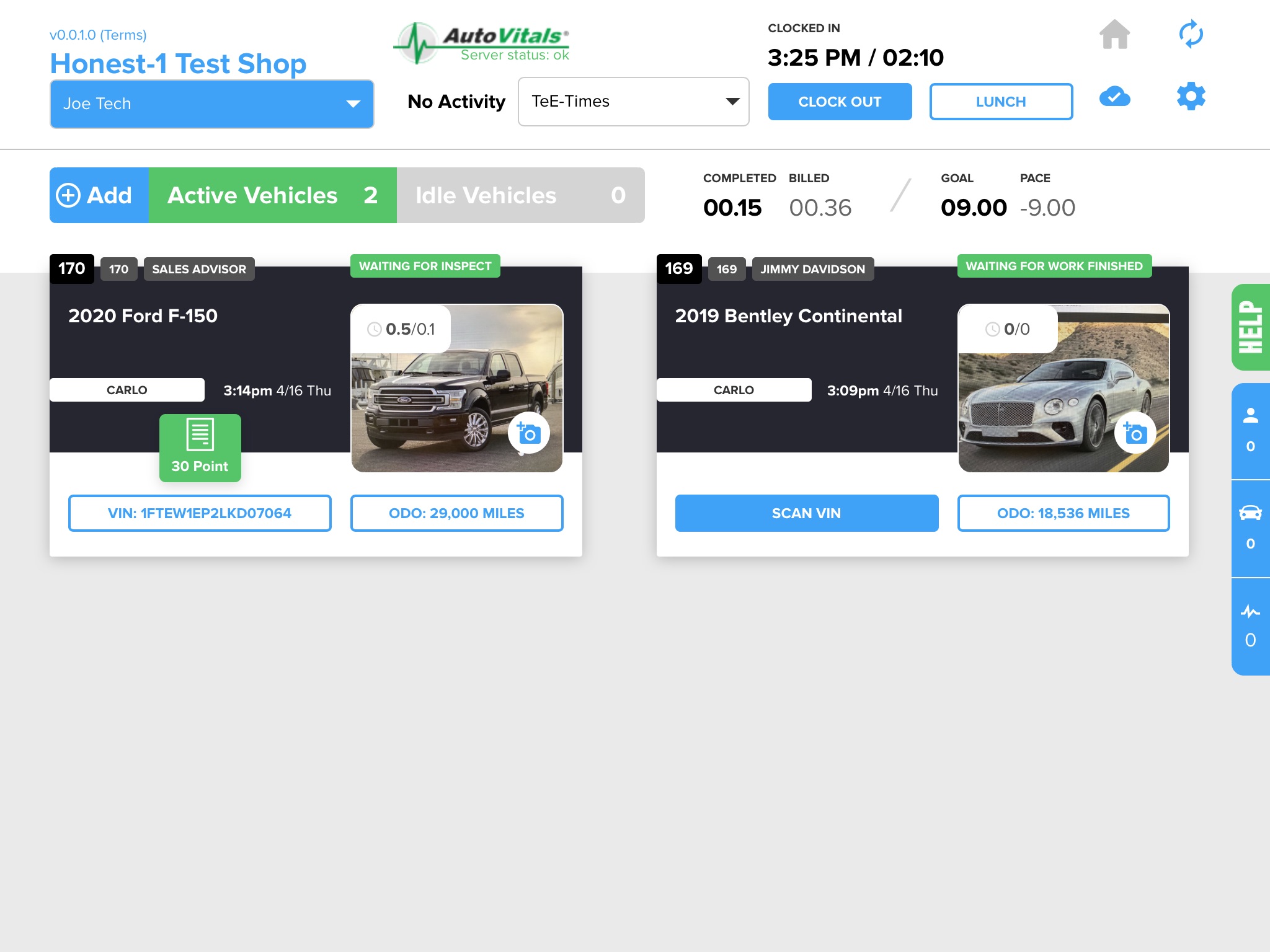
Task: Tap the SCAN VIN button
Action: [x=806, y=513]
